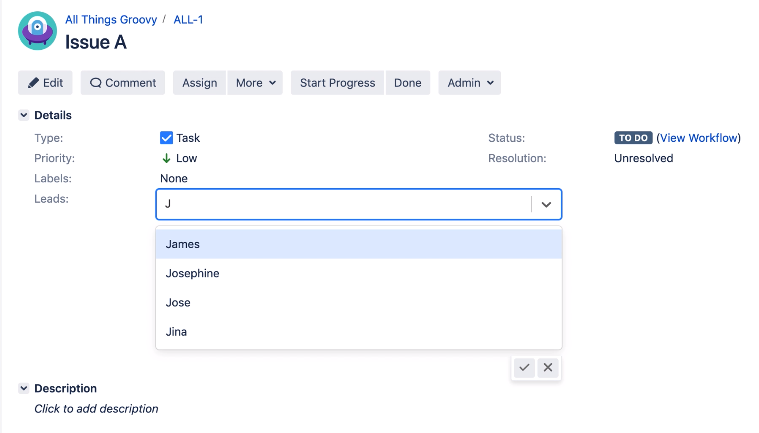The height and width of the screenshot is (433, 759).
Task: Open the More dropdown menu
Action: point(256,83)
